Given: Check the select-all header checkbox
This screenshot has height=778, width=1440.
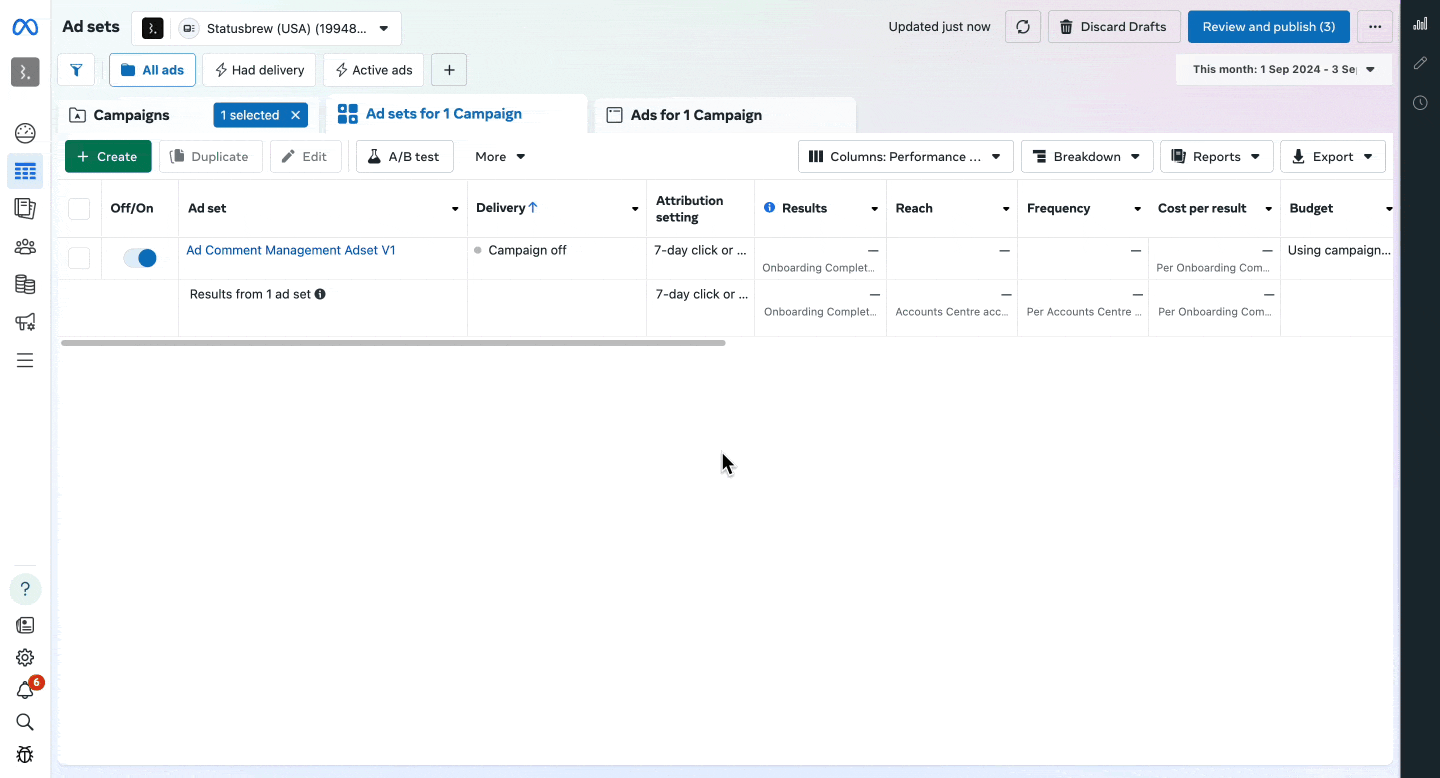Looking at the screenshot, I should click(x=79, y=208).
